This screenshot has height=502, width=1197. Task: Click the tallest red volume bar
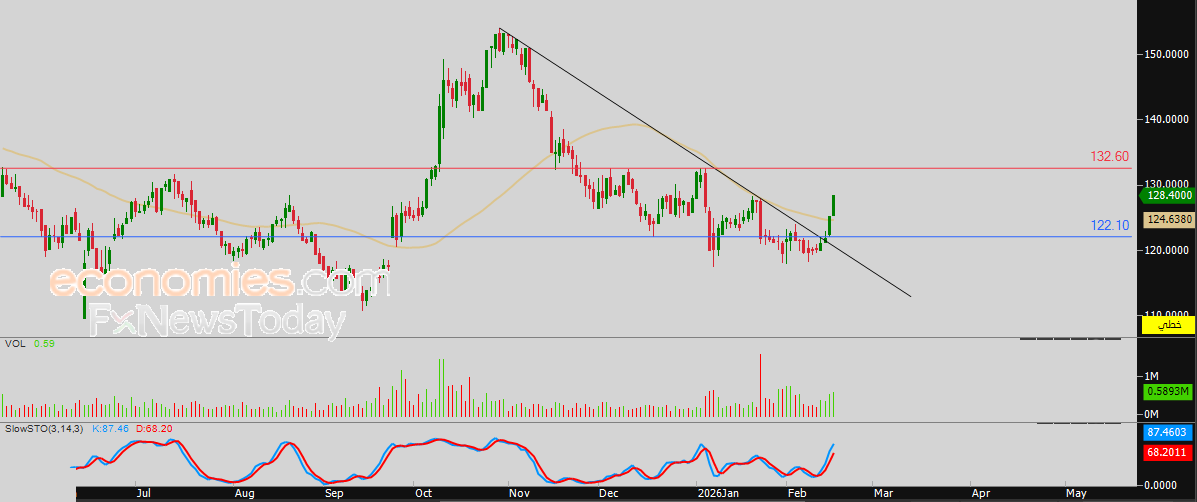pyautogui.click(x=761, y=385)
